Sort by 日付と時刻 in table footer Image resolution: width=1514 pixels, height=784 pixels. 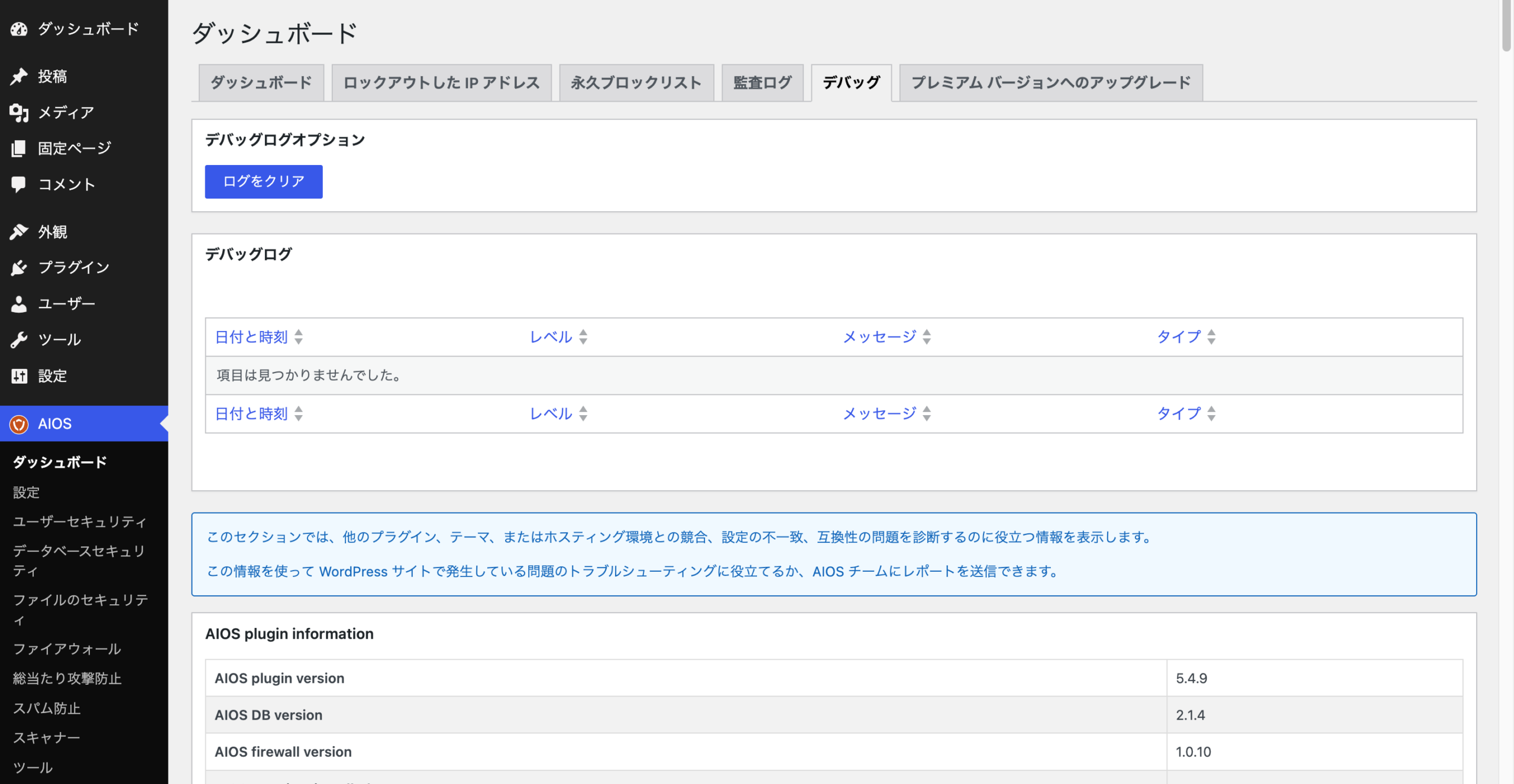pyautogui.click(x=259, y=414)
